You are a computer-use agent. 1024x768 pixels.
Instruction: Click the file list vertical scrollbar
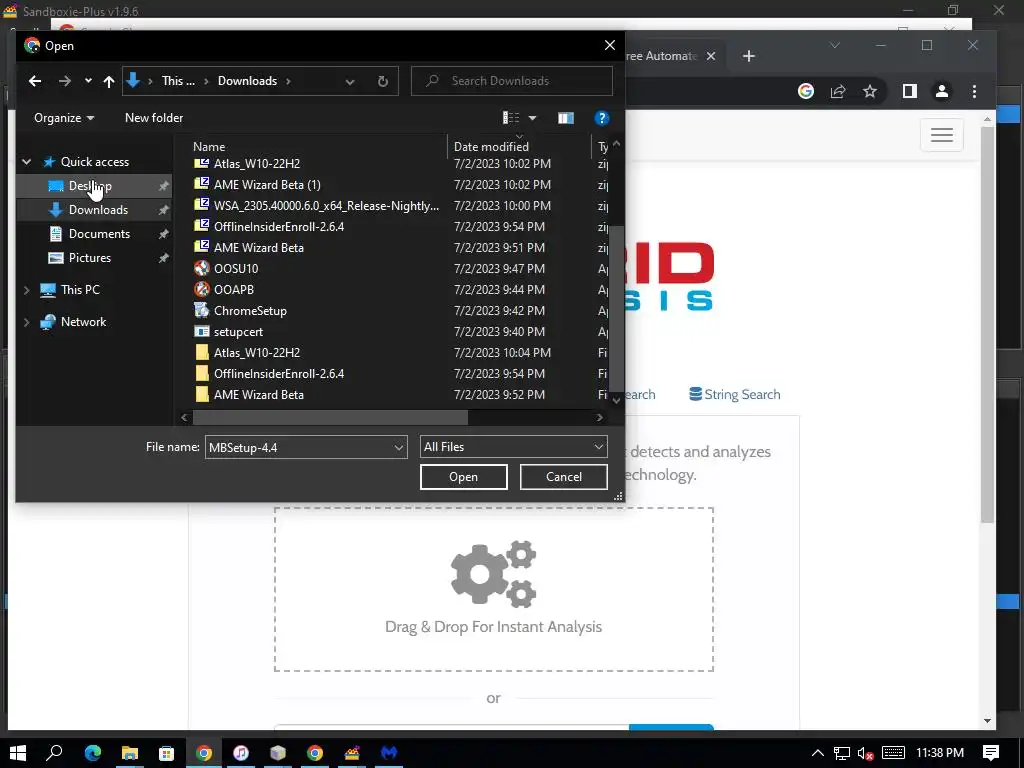tap(616, 307)
